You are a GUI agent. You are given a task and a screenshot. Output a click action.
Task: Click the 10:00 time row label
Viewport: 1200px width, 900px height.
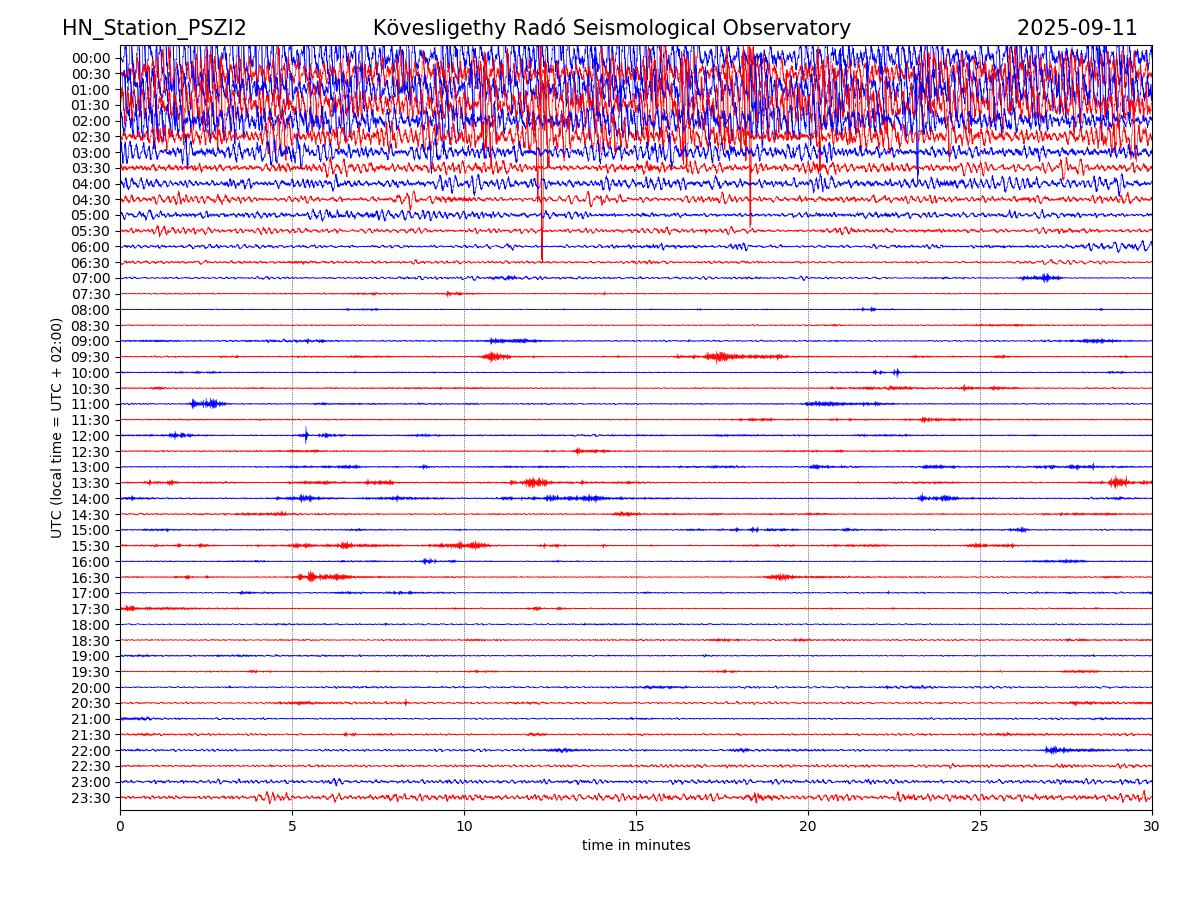click(x=91, y=373)
